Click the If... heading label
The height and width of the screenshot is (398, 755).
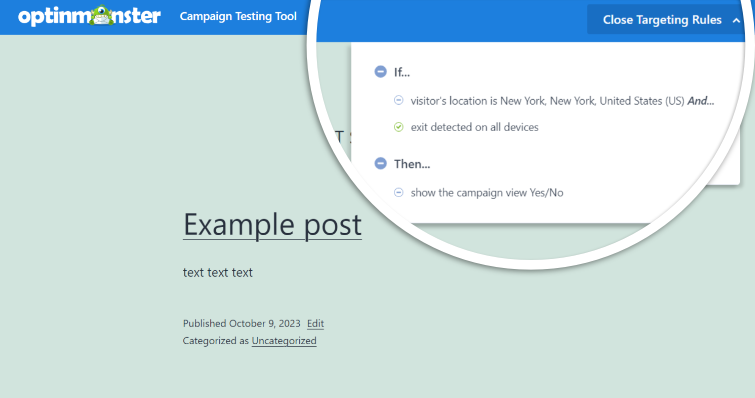[x=402, y=72]
